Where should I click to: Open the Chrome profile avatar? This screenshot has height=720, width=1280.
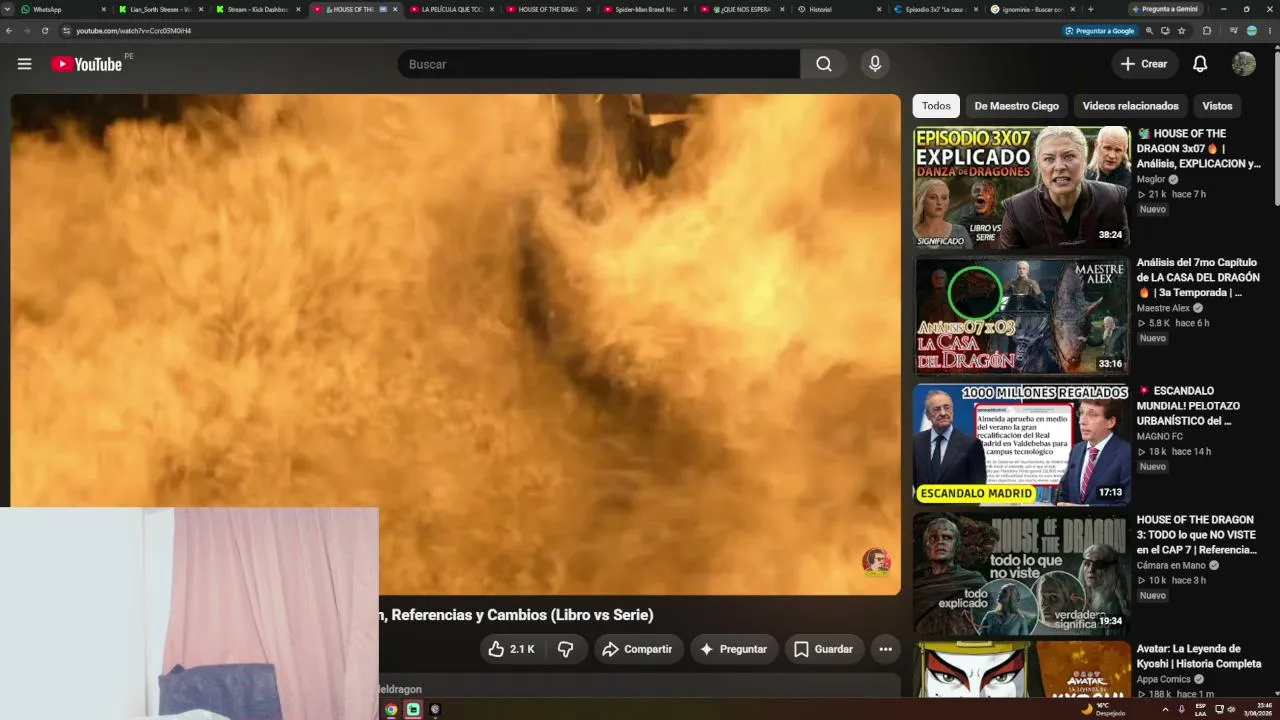[1252, 31]
